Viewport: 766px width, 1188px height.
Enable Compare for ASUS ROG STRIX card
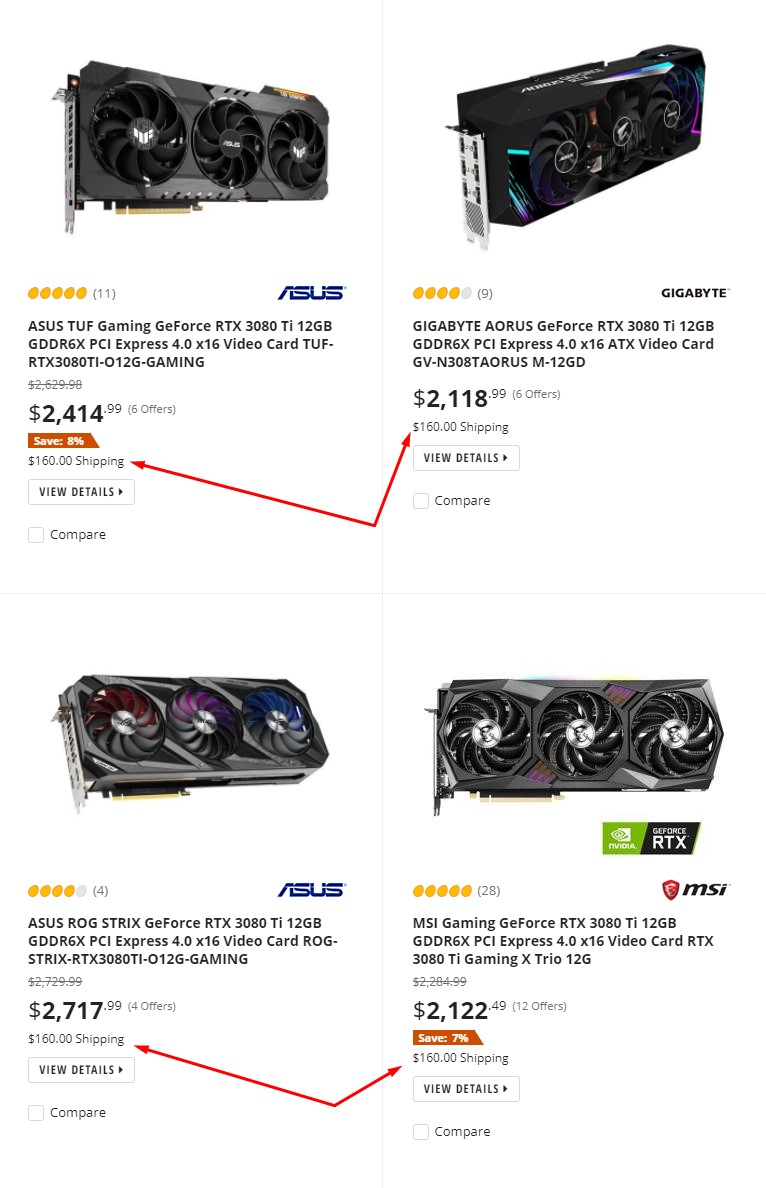pyautogui.click(x=36, y=1113)
